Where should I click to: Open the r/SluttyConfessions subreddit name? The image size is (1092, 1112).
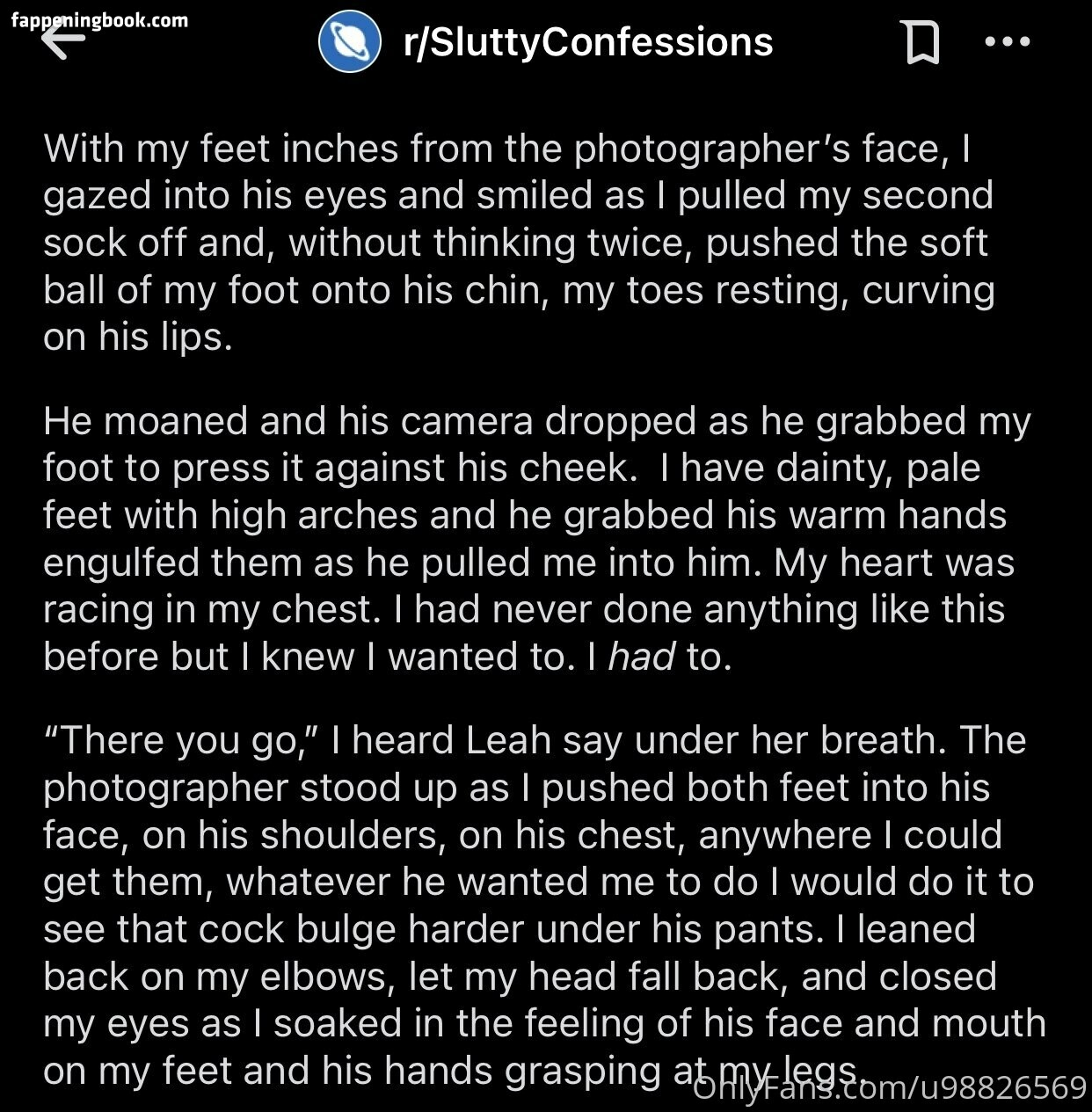(x=587, y=42)
